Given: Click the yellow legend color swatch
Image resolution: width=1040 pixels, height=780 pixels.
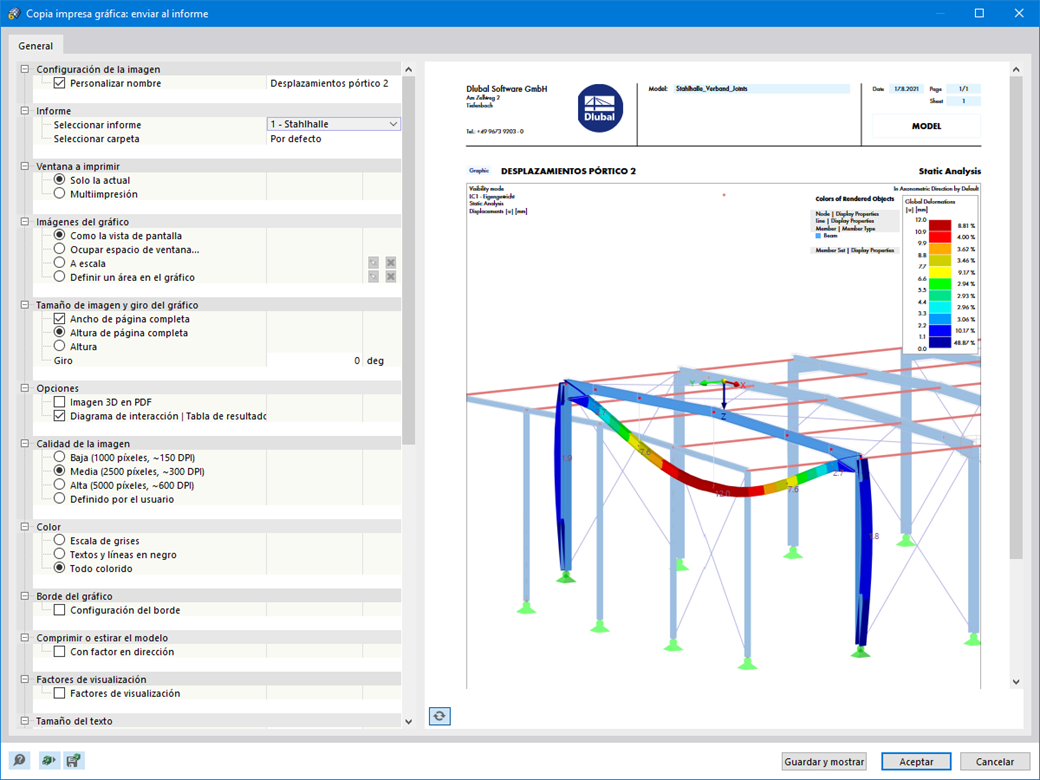Looking at the screenshot, I should pos(940,272).
